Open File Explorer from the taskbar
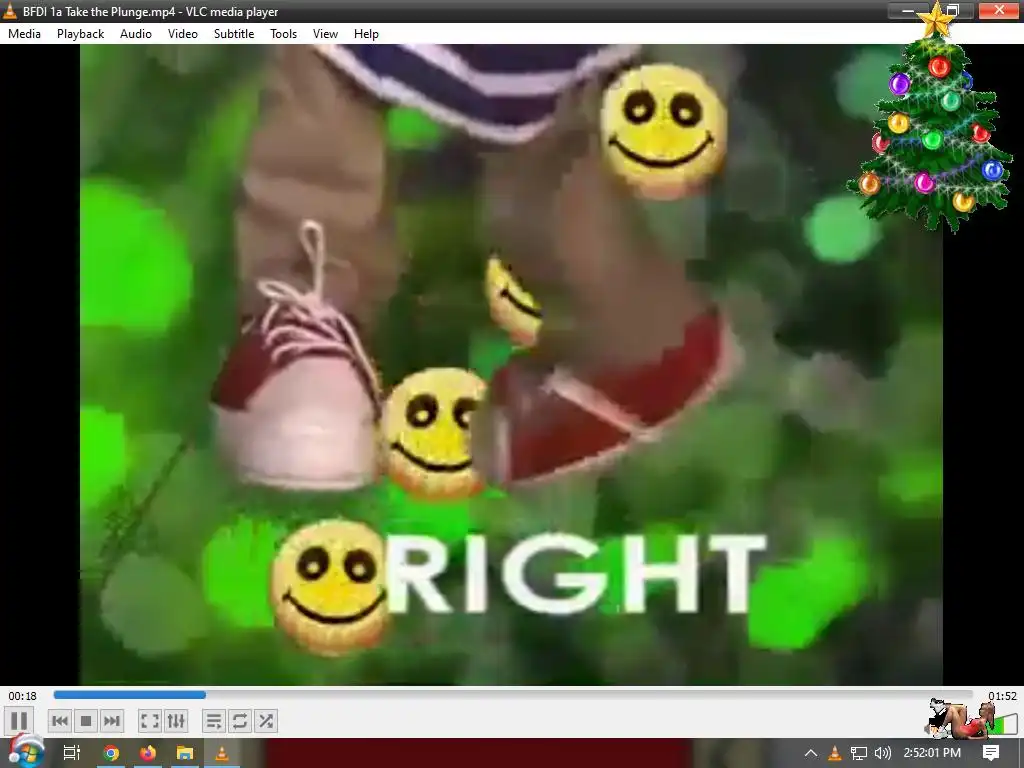1024x768 pixels. click(185, 753)
